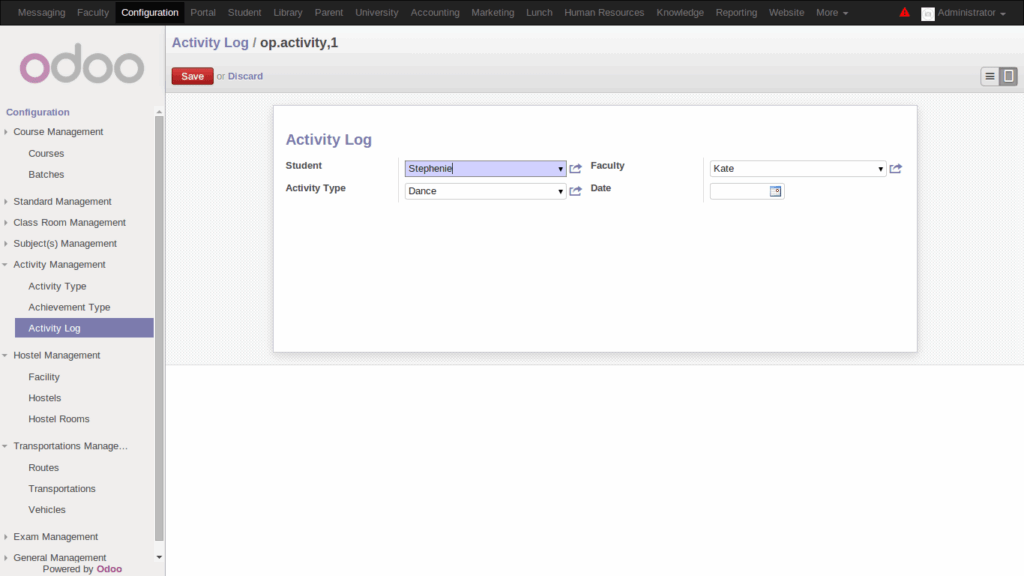Image resolution: width=1024 pixels, height=576 pixels.
Task: Expand the Course Management section
Action: coord(58,132)
